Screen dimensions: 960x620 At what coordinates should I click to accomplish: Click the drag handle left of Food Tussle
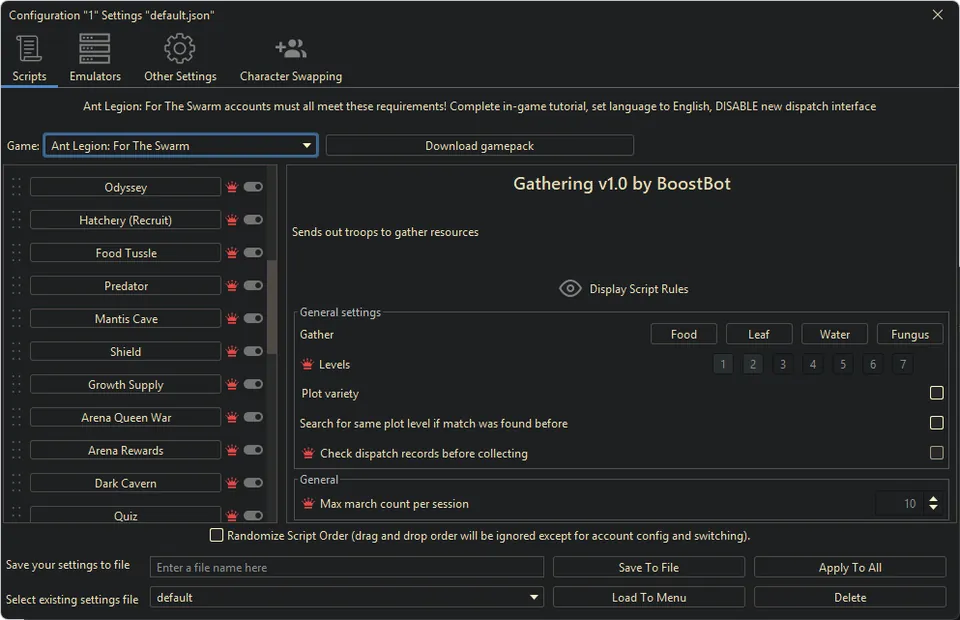(x=17, y=253)
